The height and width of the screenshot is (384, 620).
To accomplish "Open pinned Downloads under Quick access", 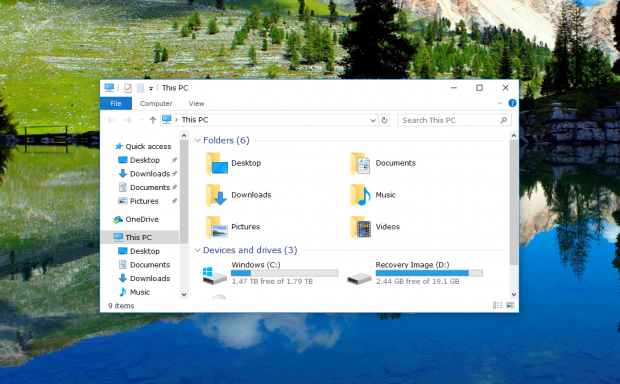I will 144,174.
